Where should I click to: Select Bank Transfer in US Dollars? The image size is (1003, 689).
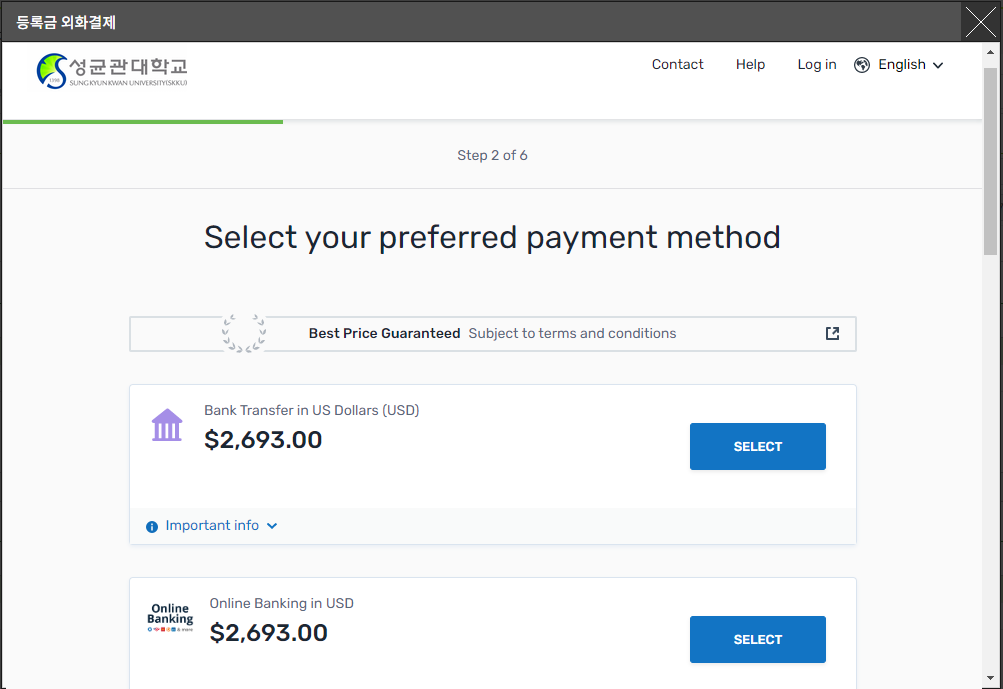tap(757, 447)
